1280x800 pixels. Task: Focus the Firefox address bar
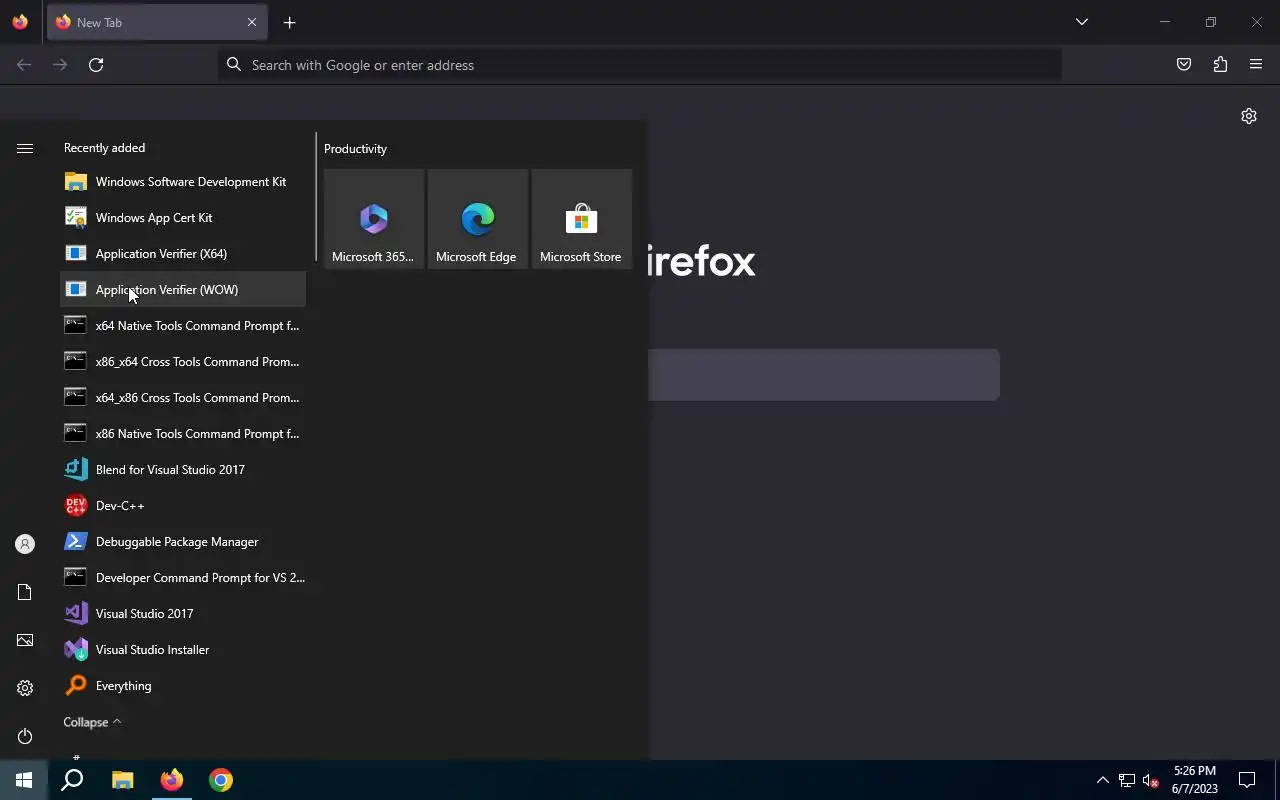click(x=640, y=65)
